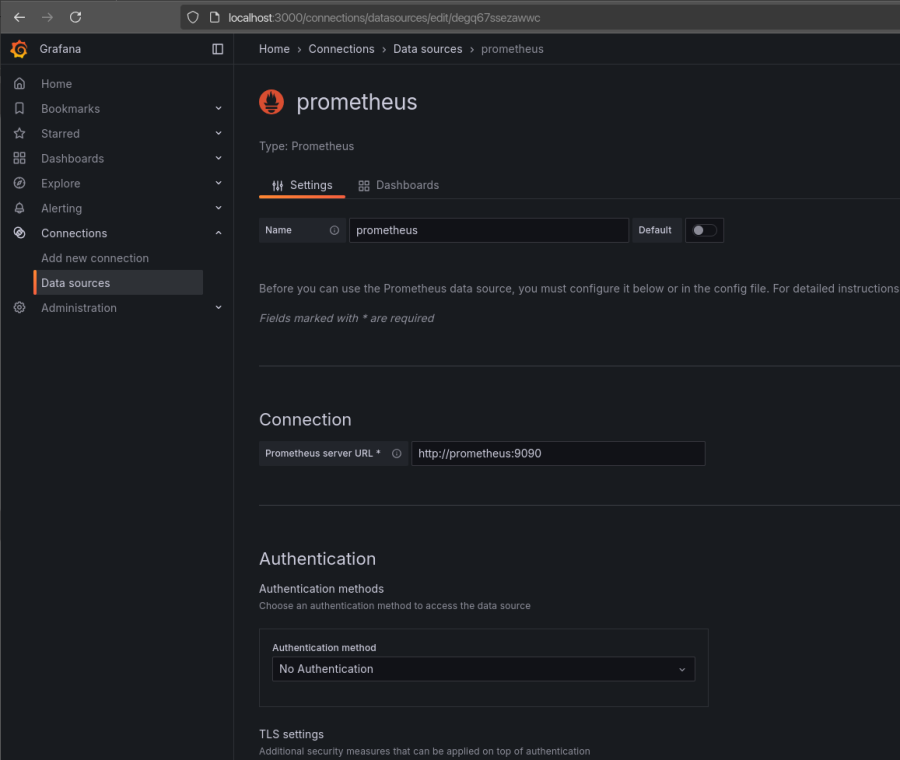Click the Prometheus server URL input field
This screenshot has height=760, width=900.
(x=558, y=453)
